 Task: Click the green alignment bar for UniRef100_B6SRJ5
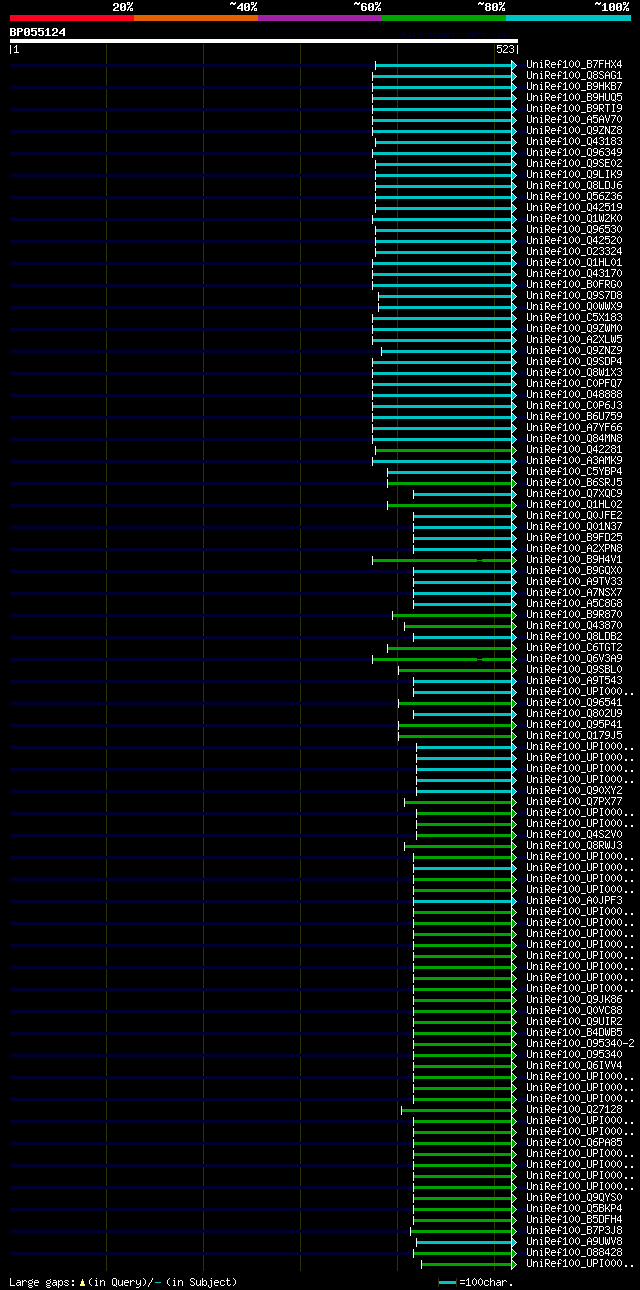pyautogui.click(x=451, y=483)
